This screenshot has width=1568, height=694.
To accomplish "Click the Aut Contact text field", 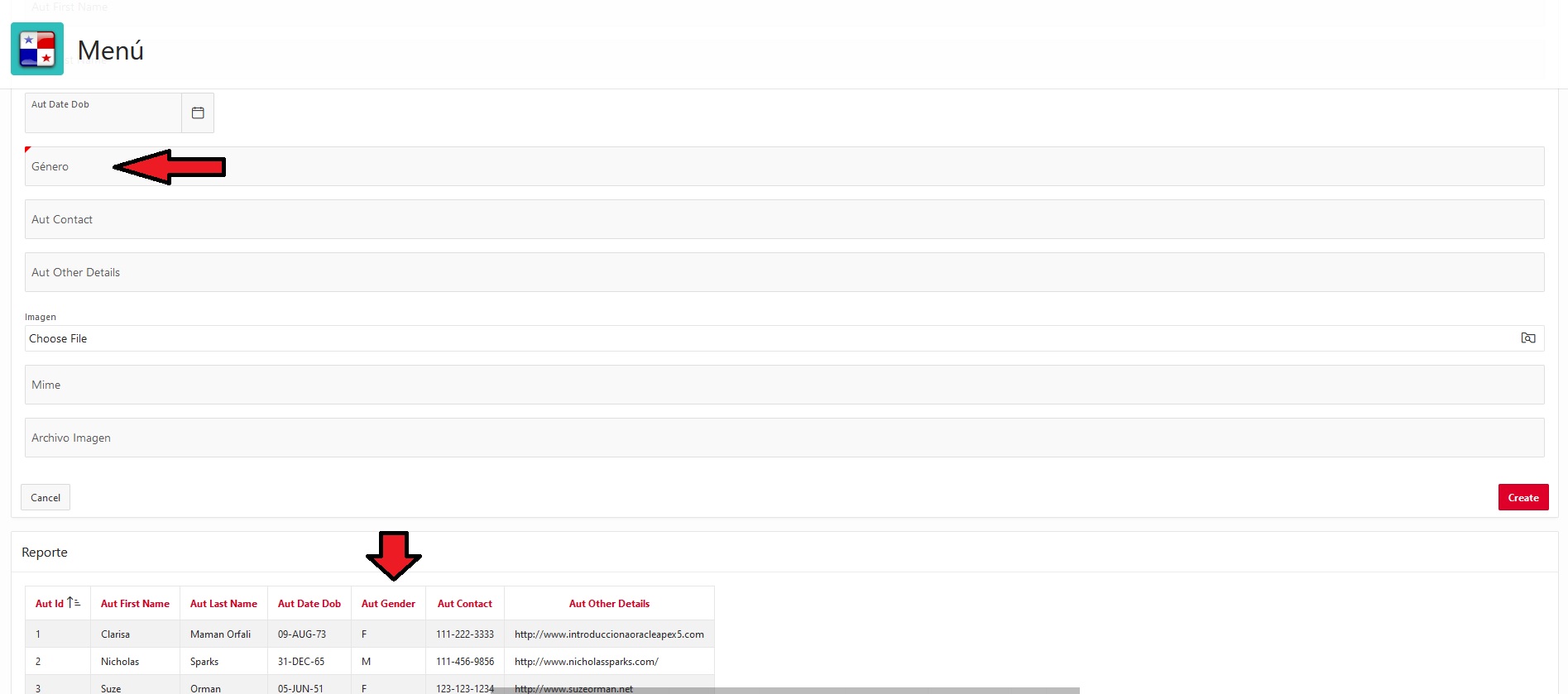I will click(784, 220).
